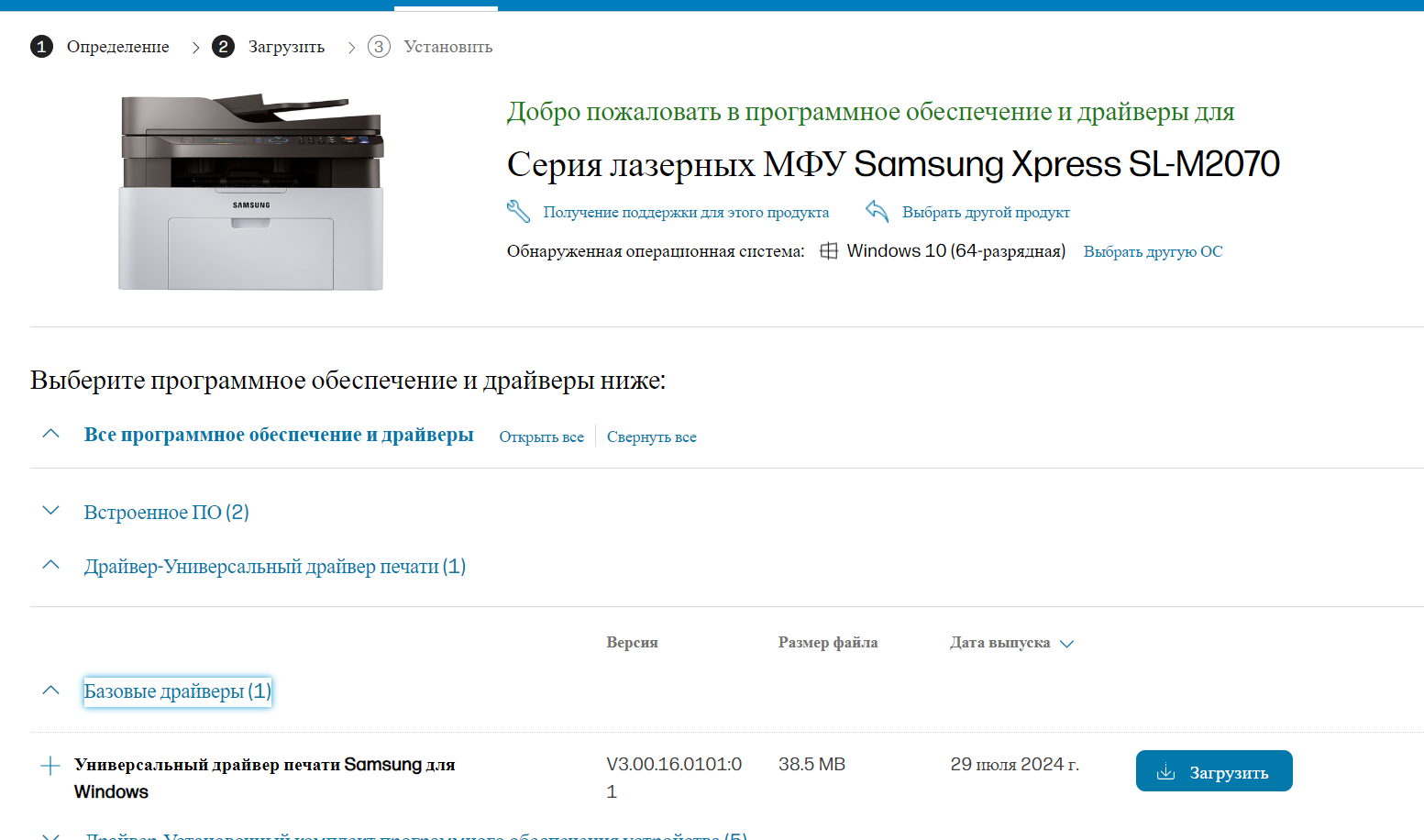Click the Samsung printer product image
This screenshot has height=840, width=1424.
point(251,192)
